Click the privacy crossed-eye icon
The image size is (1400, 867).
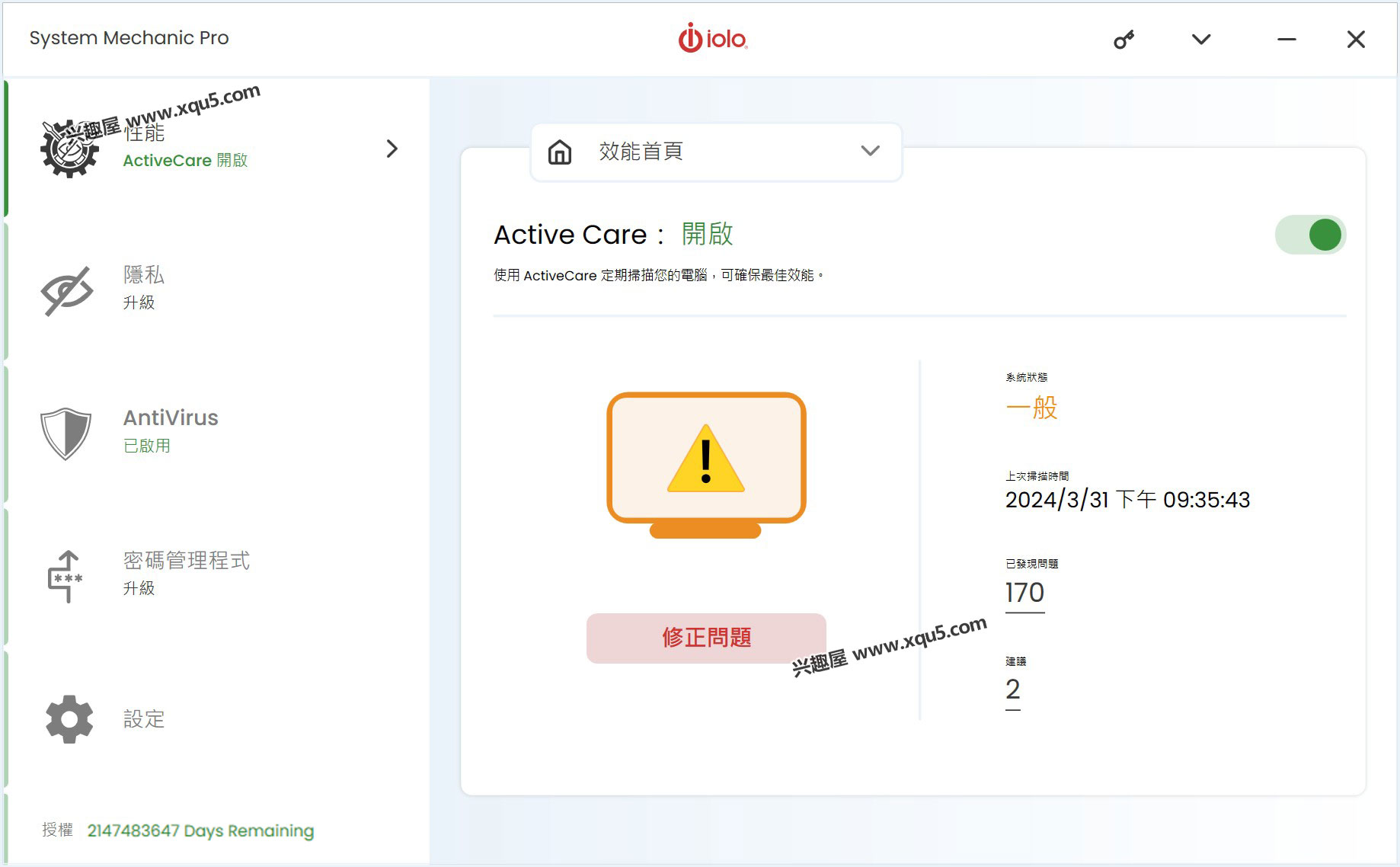click(67, 290)
